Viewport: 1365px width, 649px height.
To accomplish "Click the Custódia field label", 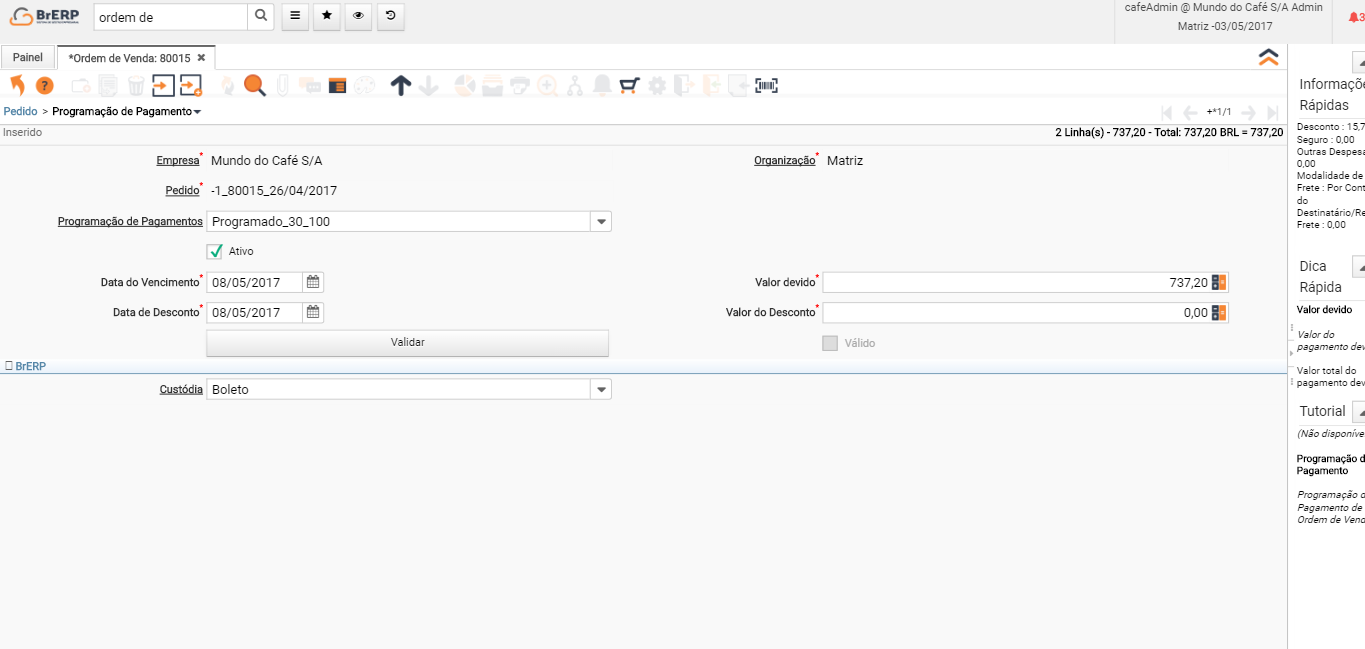I will [182, 390].
